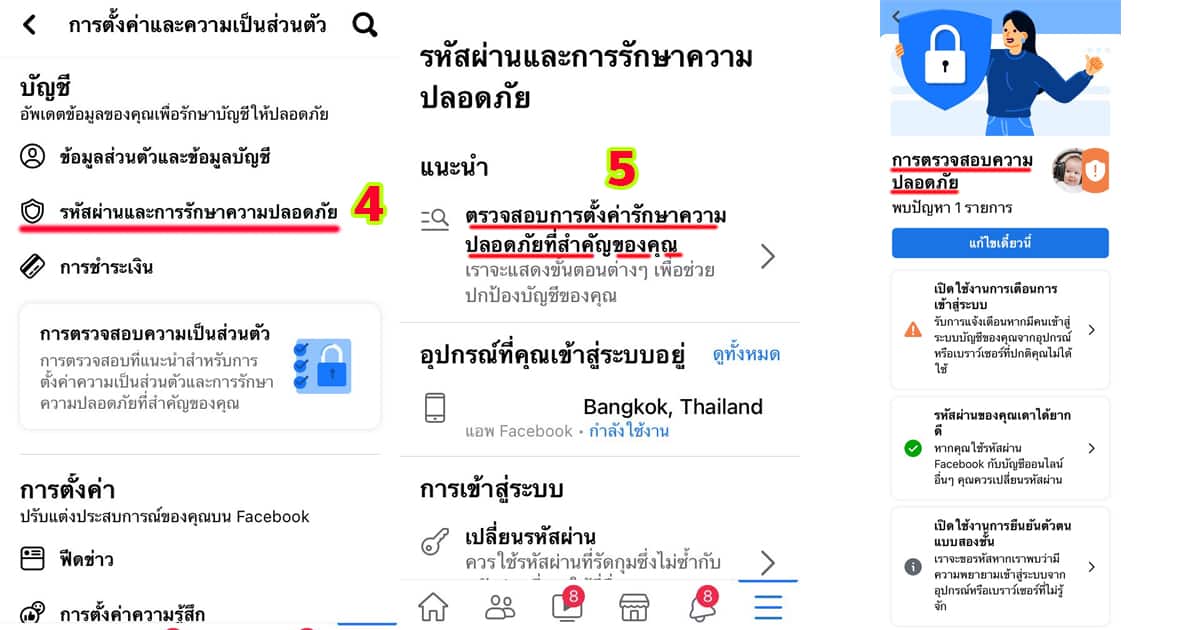Open Friends tab in bottom navigation
1200x630 pixels.
[x=500, y=606]
